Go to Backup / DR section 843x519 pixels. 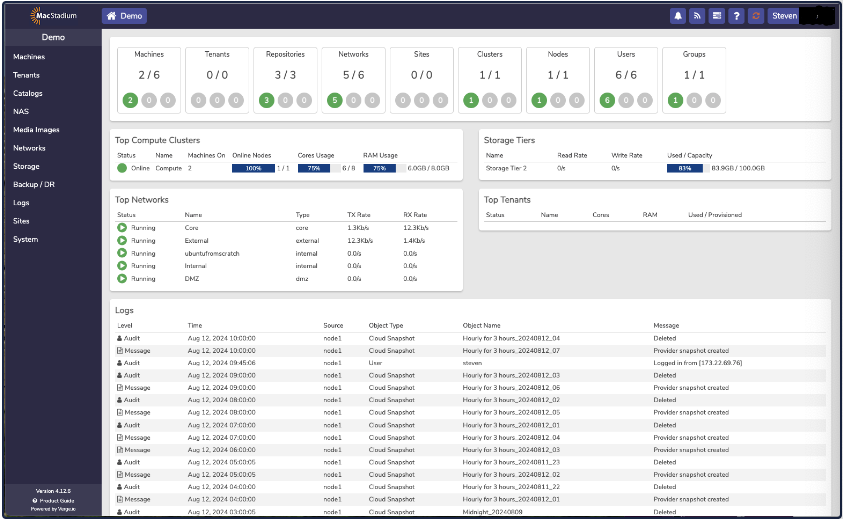click(34, 185)
